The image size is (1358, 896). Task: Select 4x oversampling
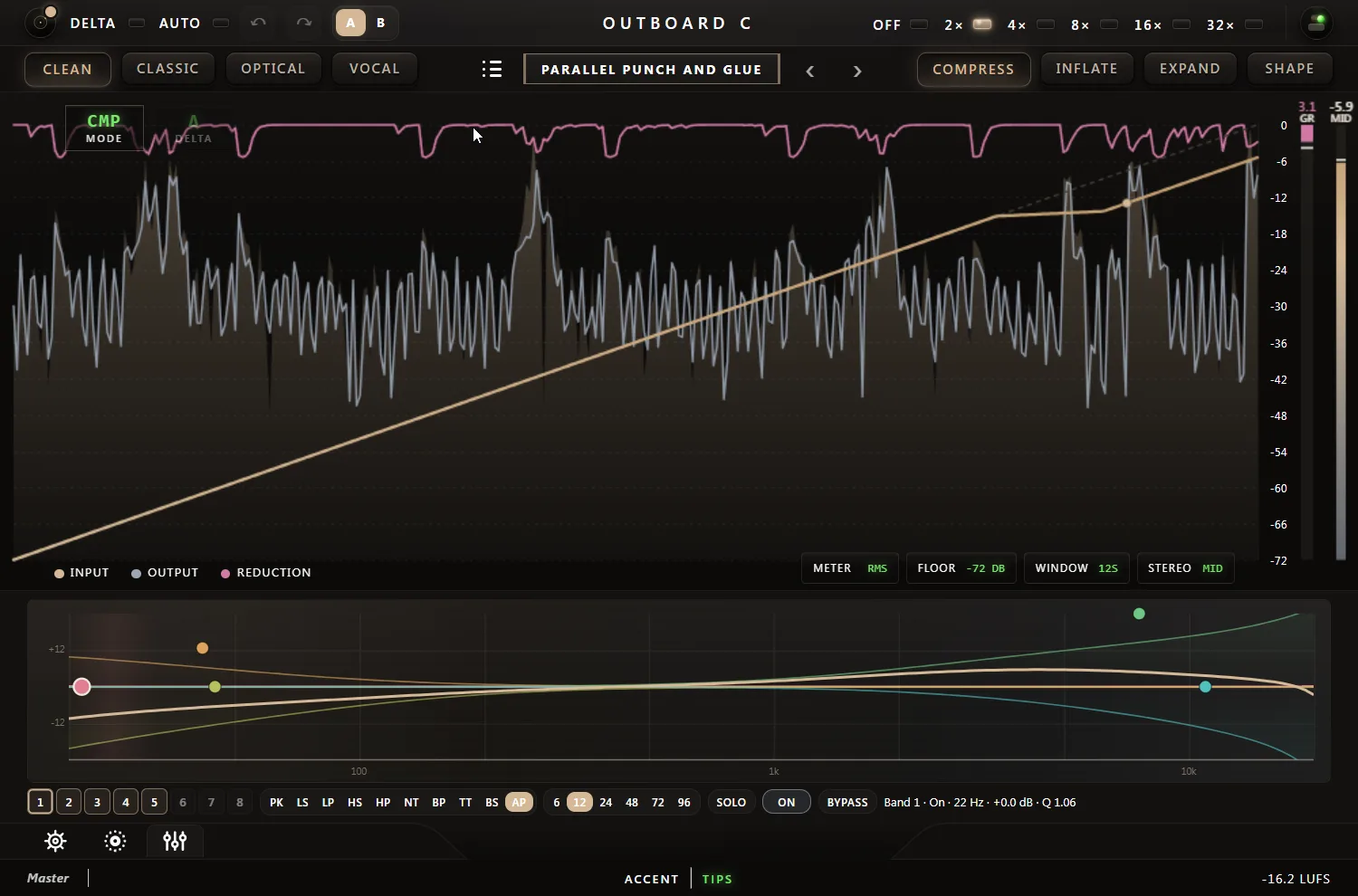(1046, 24)
